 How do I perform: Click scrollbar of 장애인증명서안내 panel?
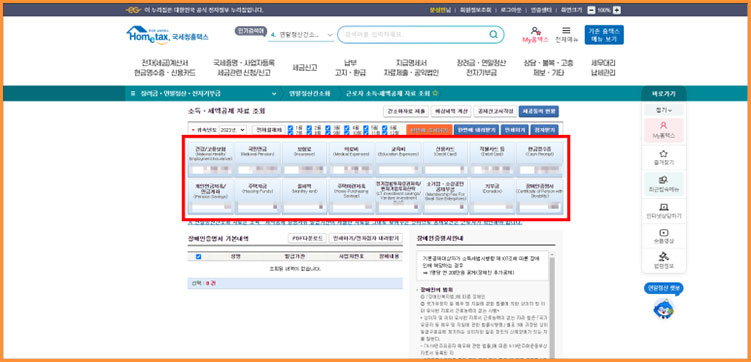552,304
